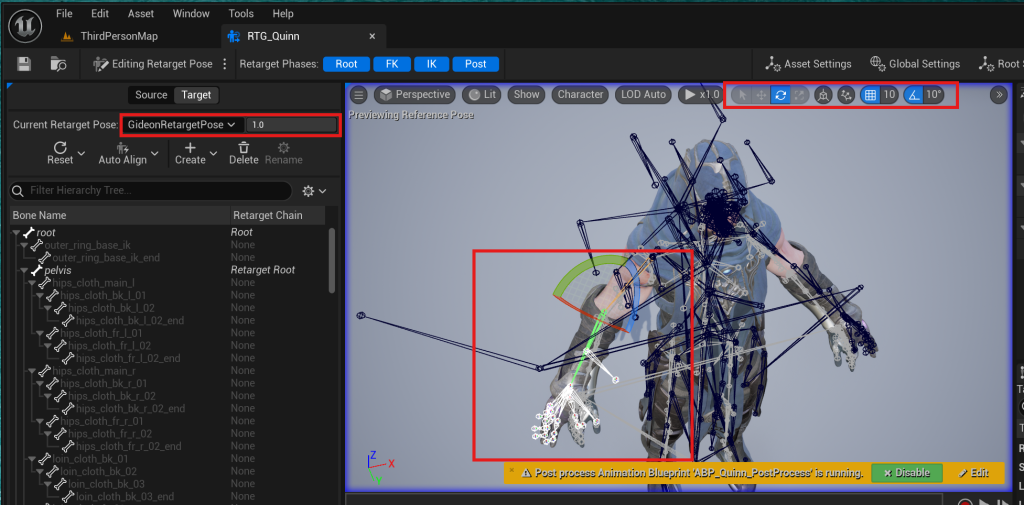Screen dimensions: 1024x505
Task: Click the Editing Retarget Pose figure icon
Action: (101, 64)
